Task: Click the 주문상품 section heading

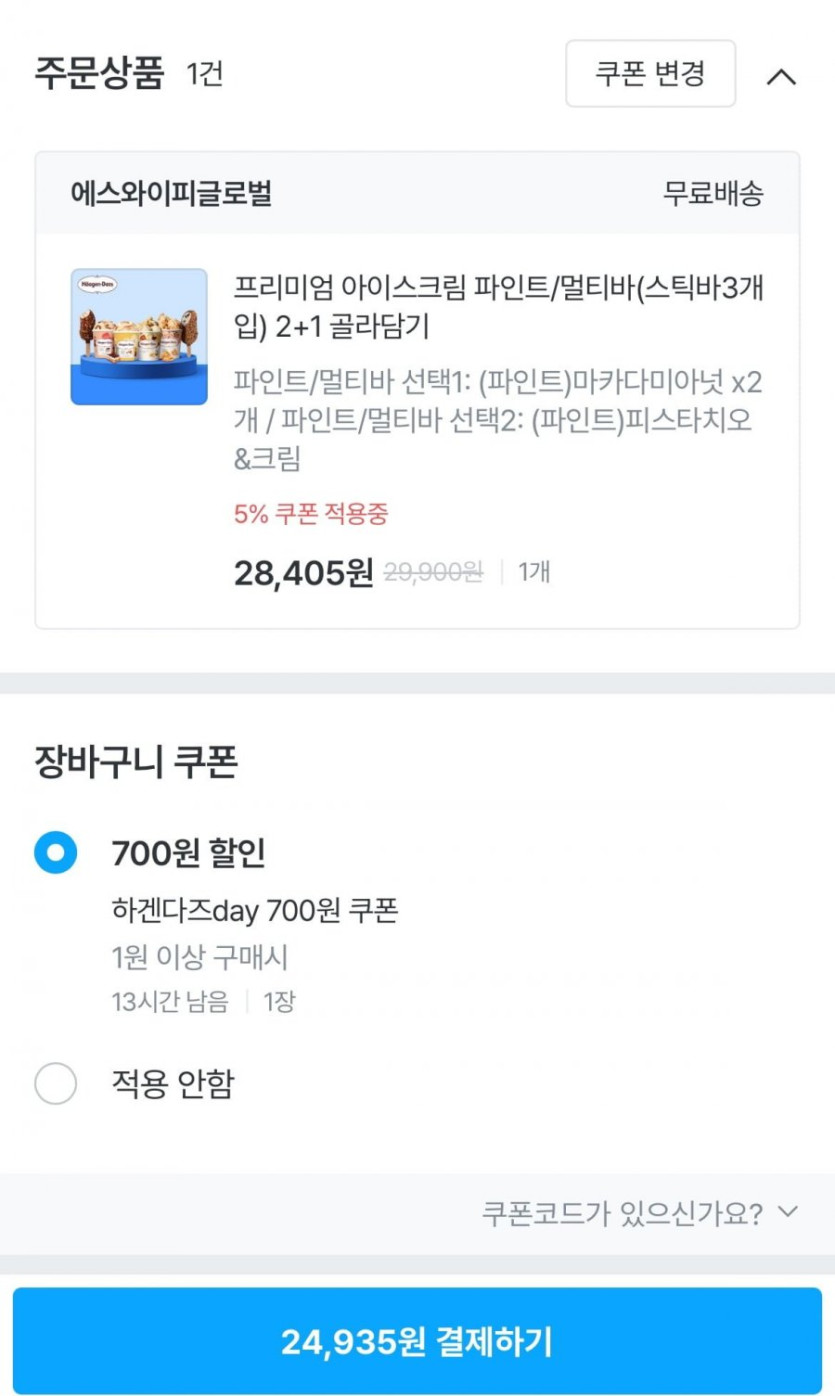Action: (99, 75)
